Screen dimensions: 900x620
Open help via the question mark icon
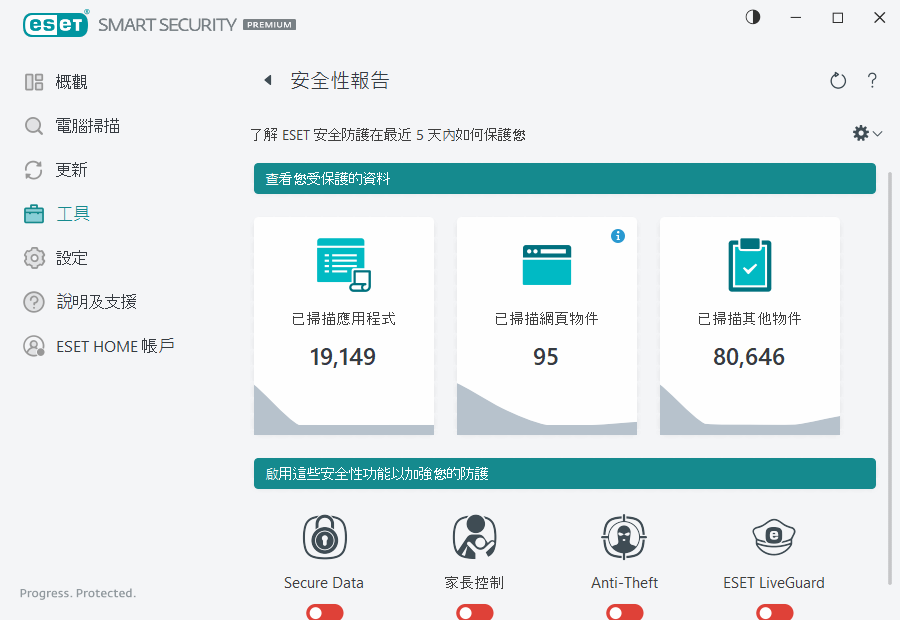pos(872,80)
